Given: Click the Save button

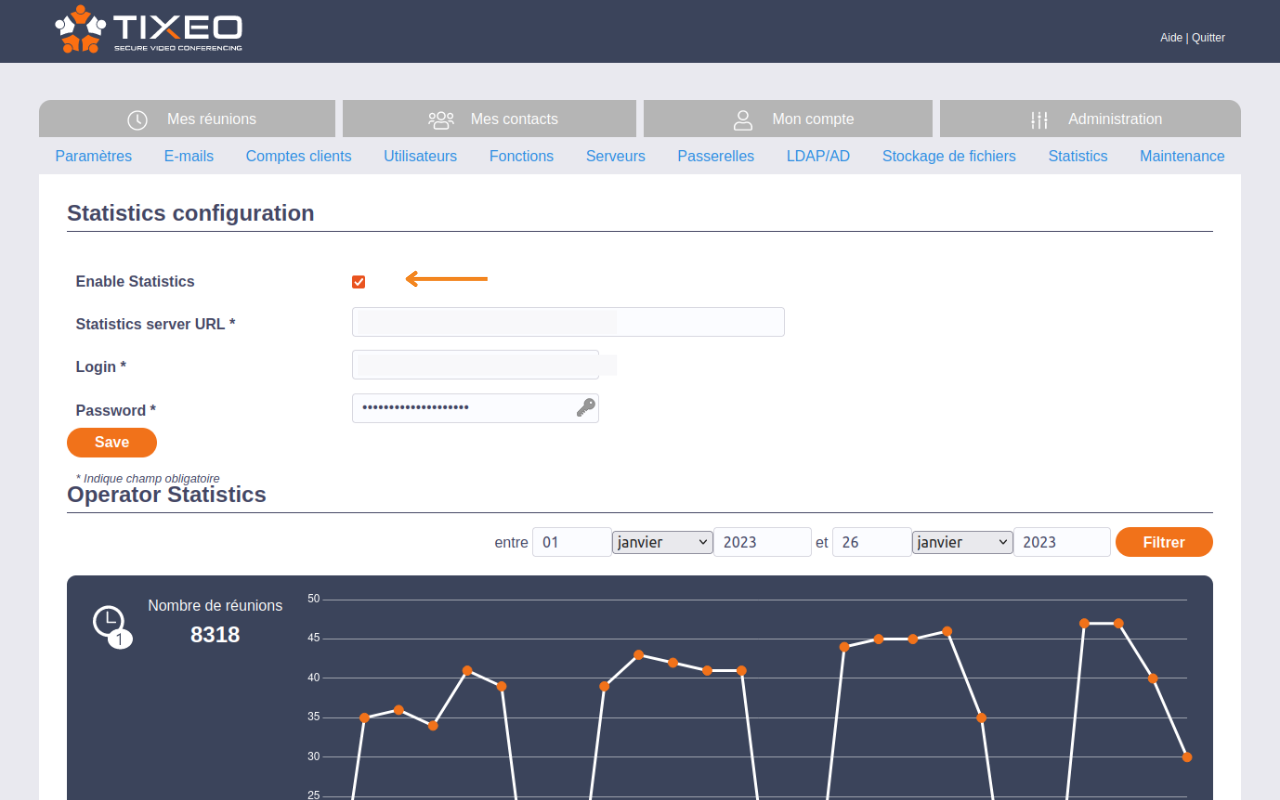Looking at the screenshot, I should 112,442.
